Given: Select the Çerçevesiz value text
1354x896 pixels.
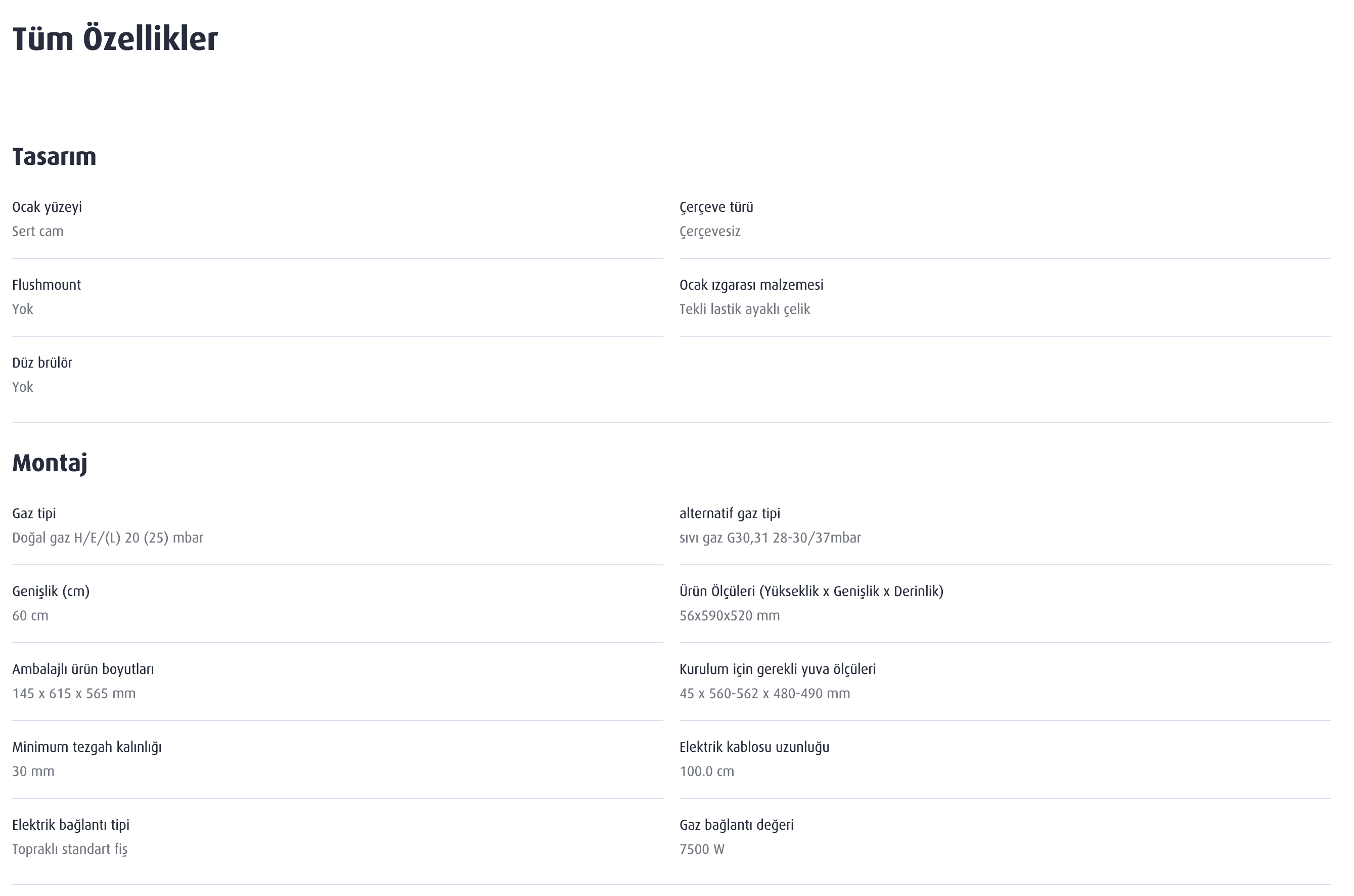Looking at the screenshot, I should [709, 232].
